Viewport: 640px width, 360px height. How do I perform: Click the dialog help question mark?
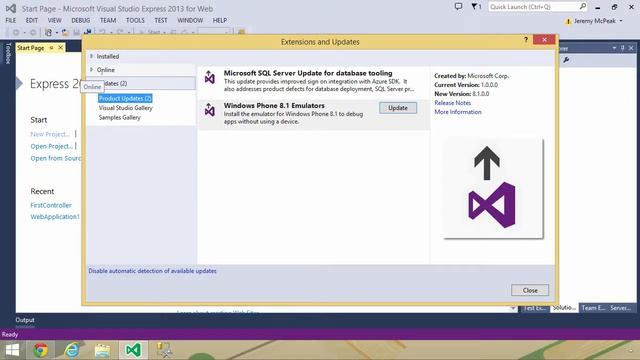[526, 40]
